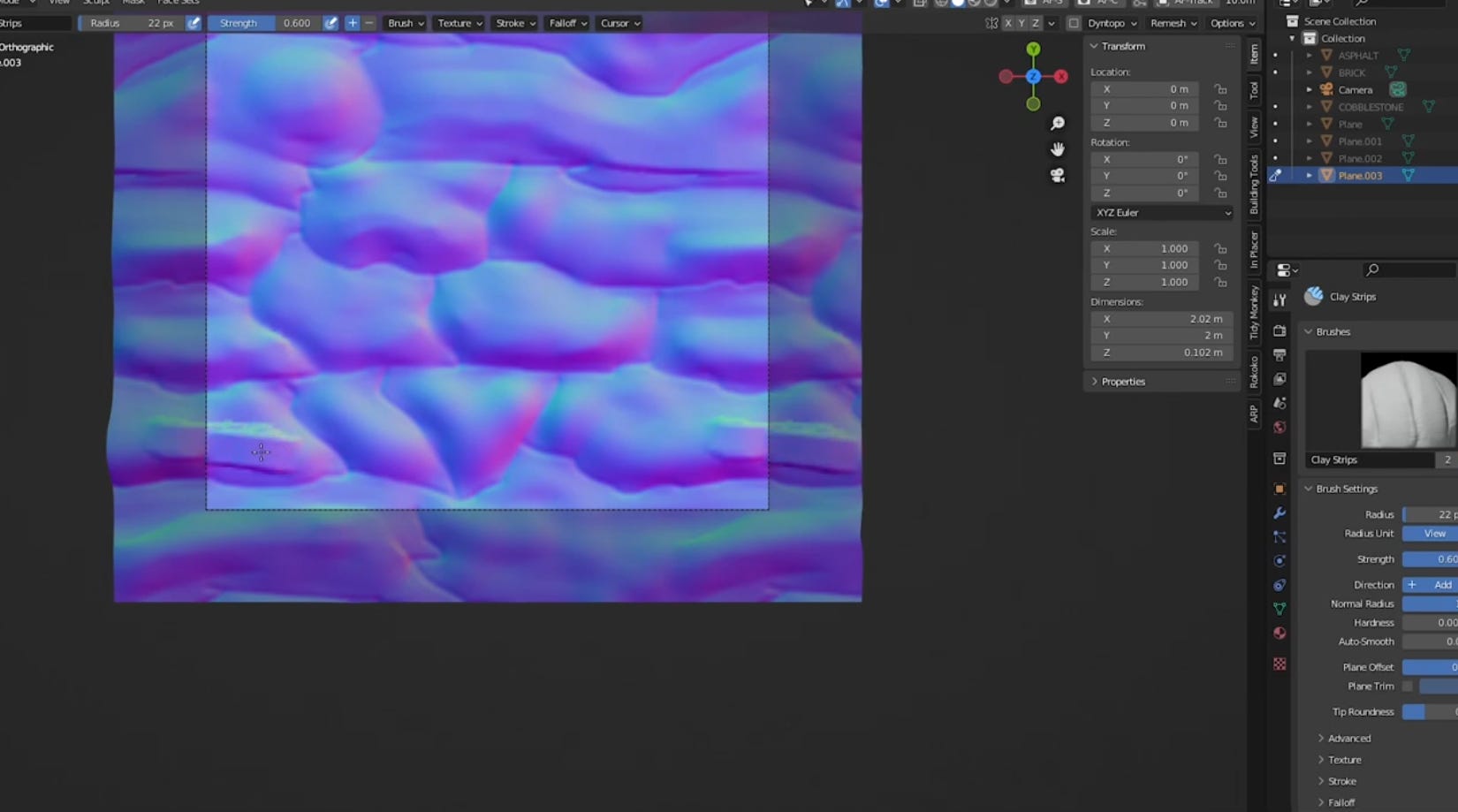Open the Rokoko sidebar tab
This screenshot has height=812, width=1458.
[x=1254, y=371]
